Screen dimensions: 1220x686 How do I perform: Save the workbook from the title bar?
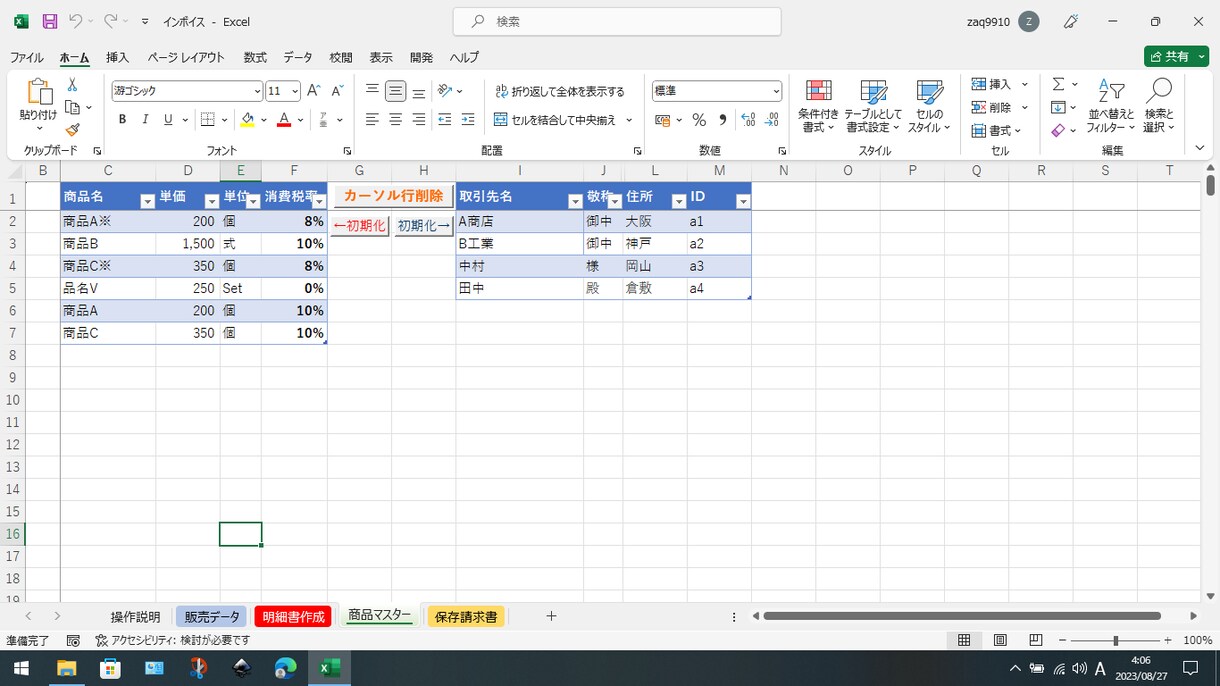tap(50, 21)
